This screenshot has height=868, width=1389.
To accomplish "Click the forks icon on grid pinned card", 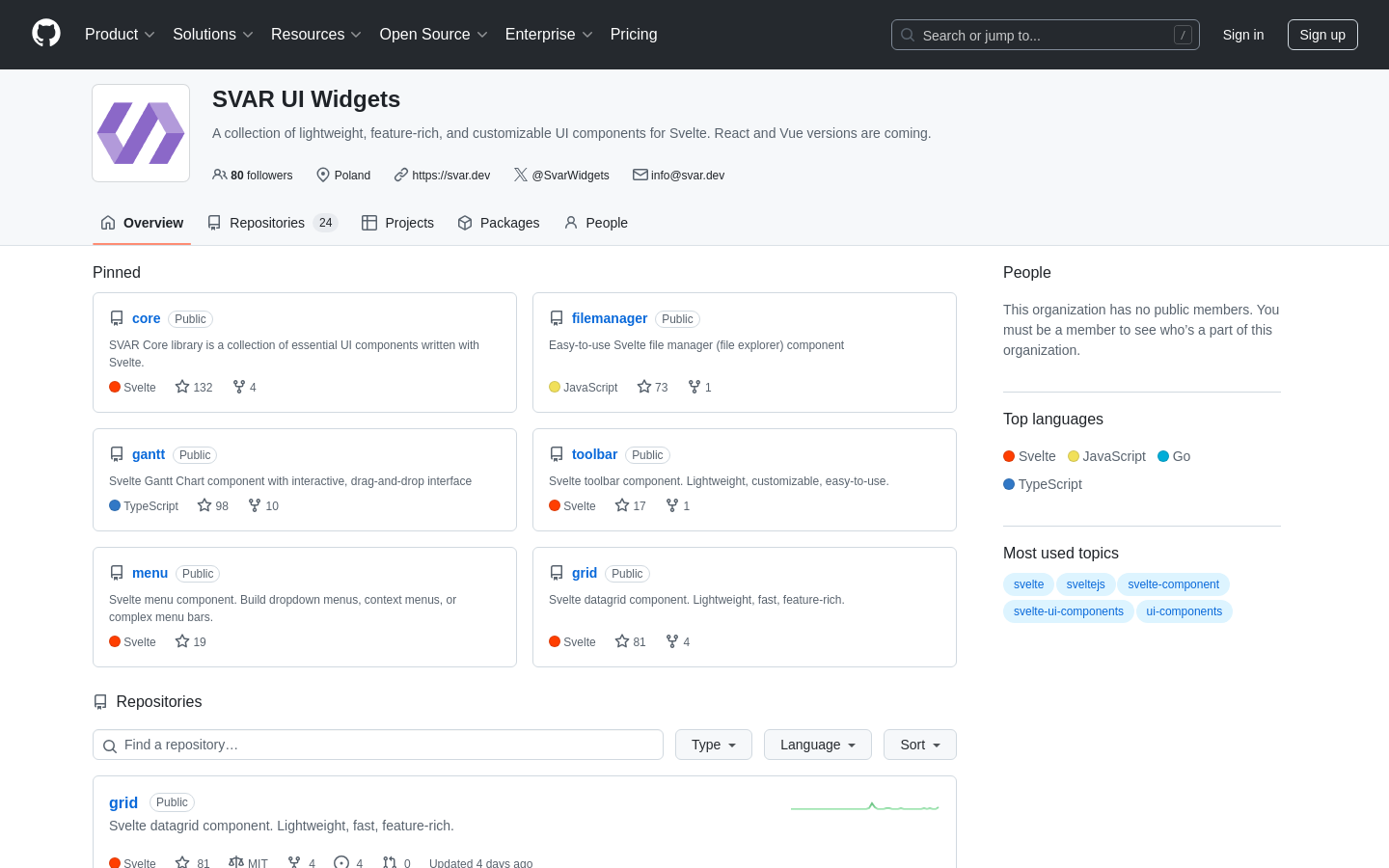I will point(672,641).
